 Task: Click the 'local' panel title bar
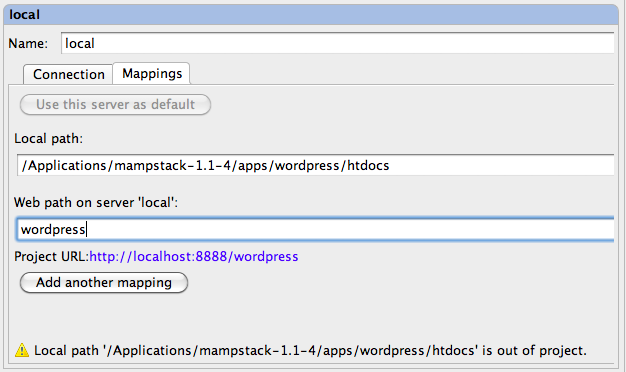click(x=311, y=15)
